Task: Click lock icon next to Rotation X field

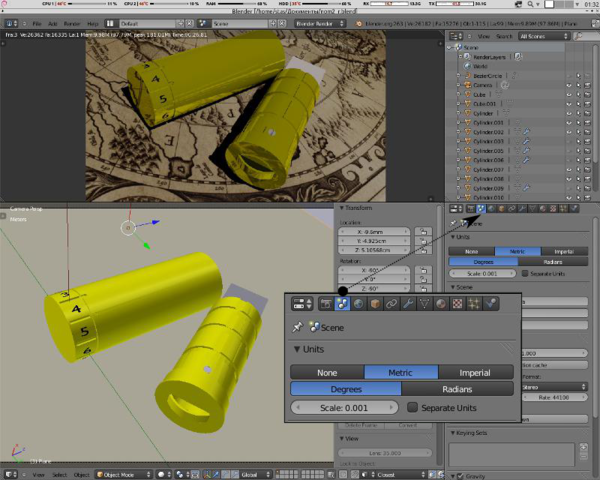Action: 423,270
